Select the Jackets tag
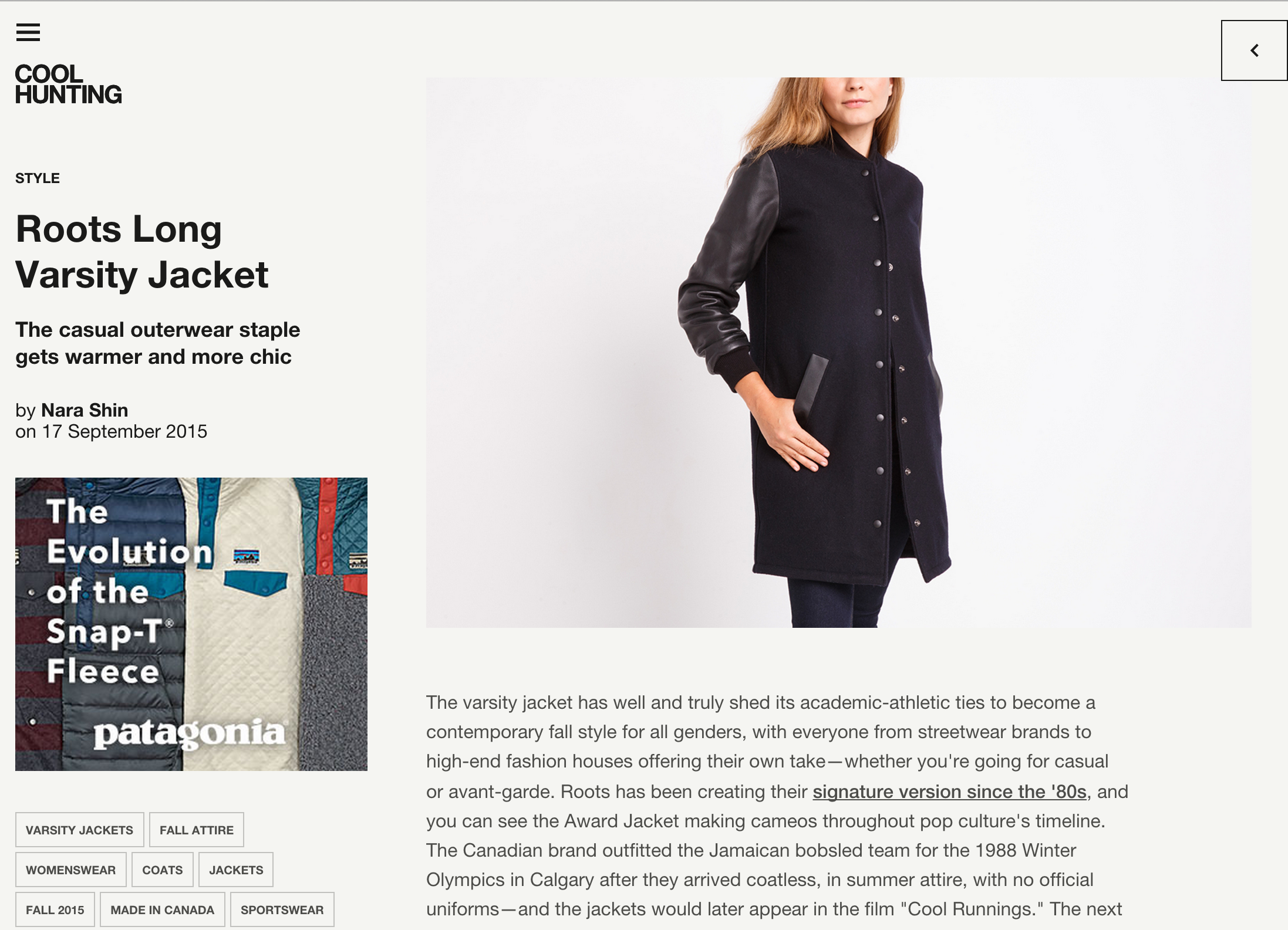 [236, 870]
